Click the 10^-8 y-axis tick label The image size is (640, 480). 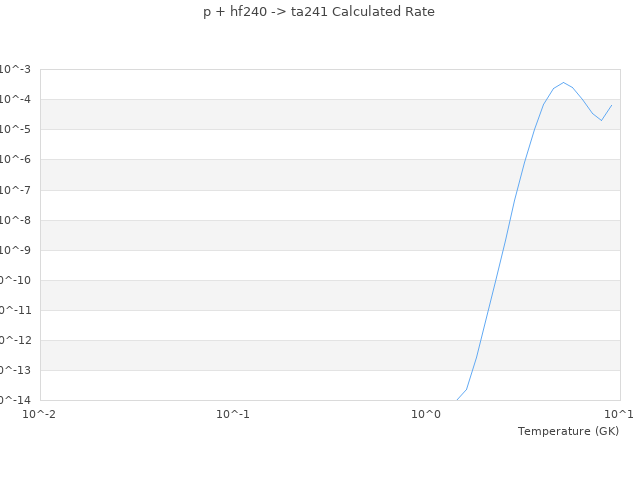(15, 220)
